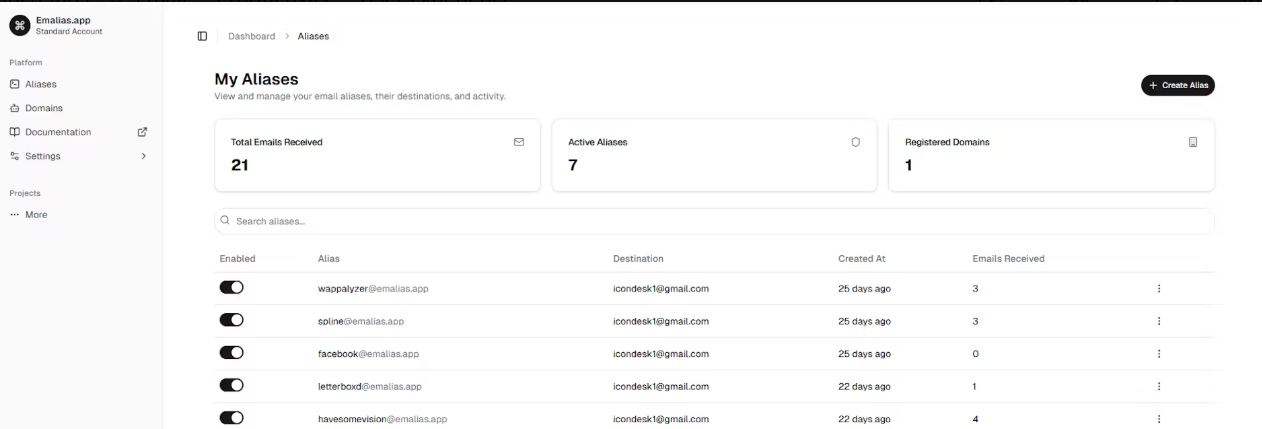Open row menu for letterboxd alias

(1159, 386)
